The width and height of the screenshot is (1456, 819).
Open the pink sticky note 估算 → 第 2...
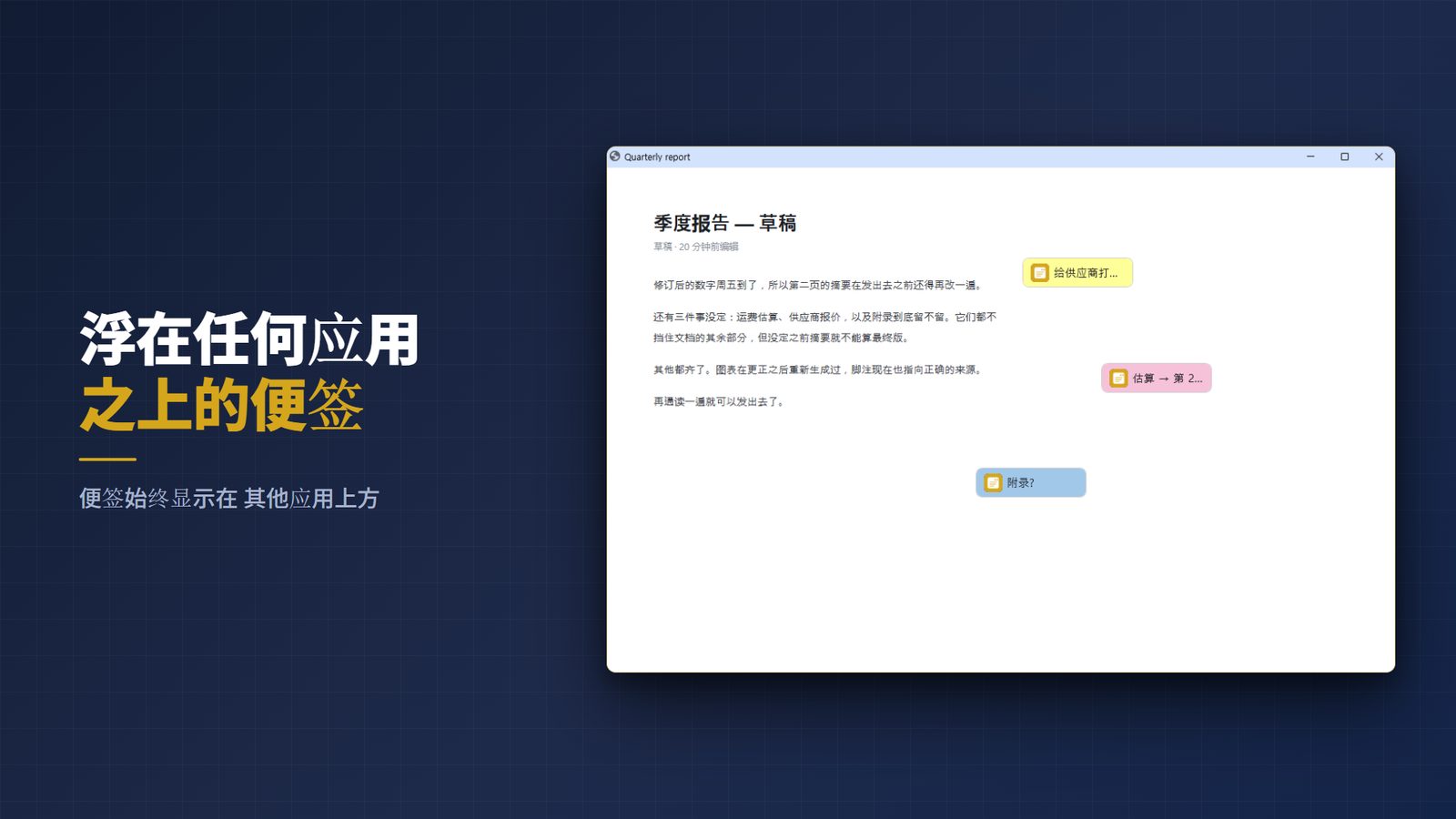pos(1156,379)
